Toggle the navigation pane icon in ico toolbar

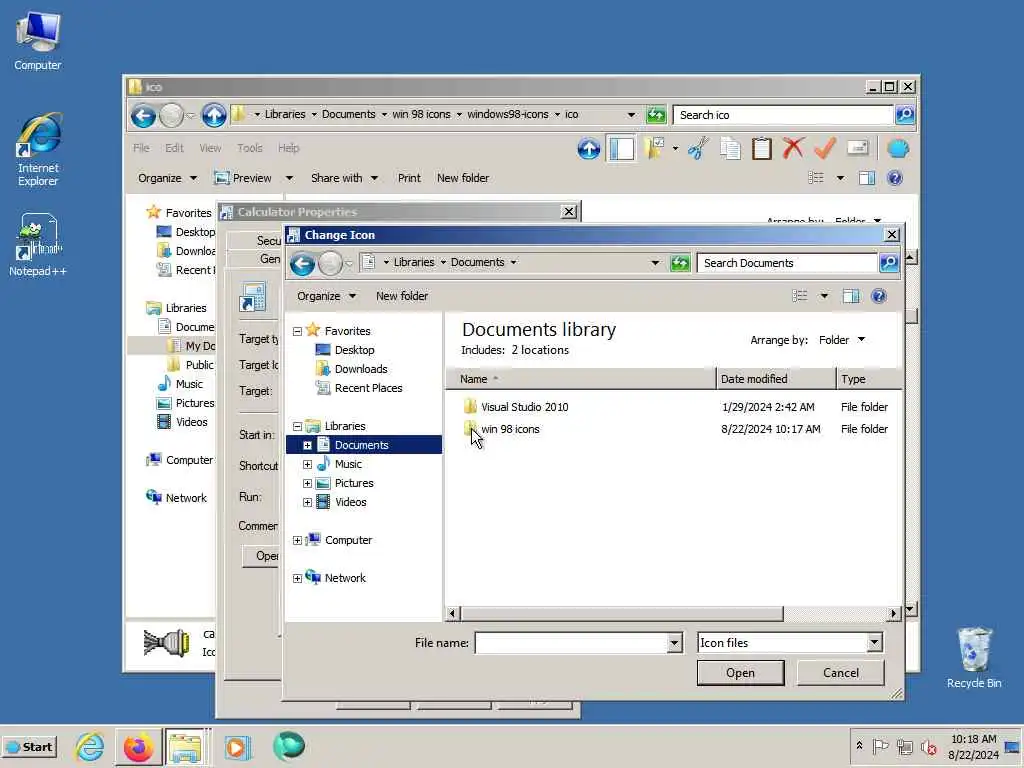[x=621, y=148]
